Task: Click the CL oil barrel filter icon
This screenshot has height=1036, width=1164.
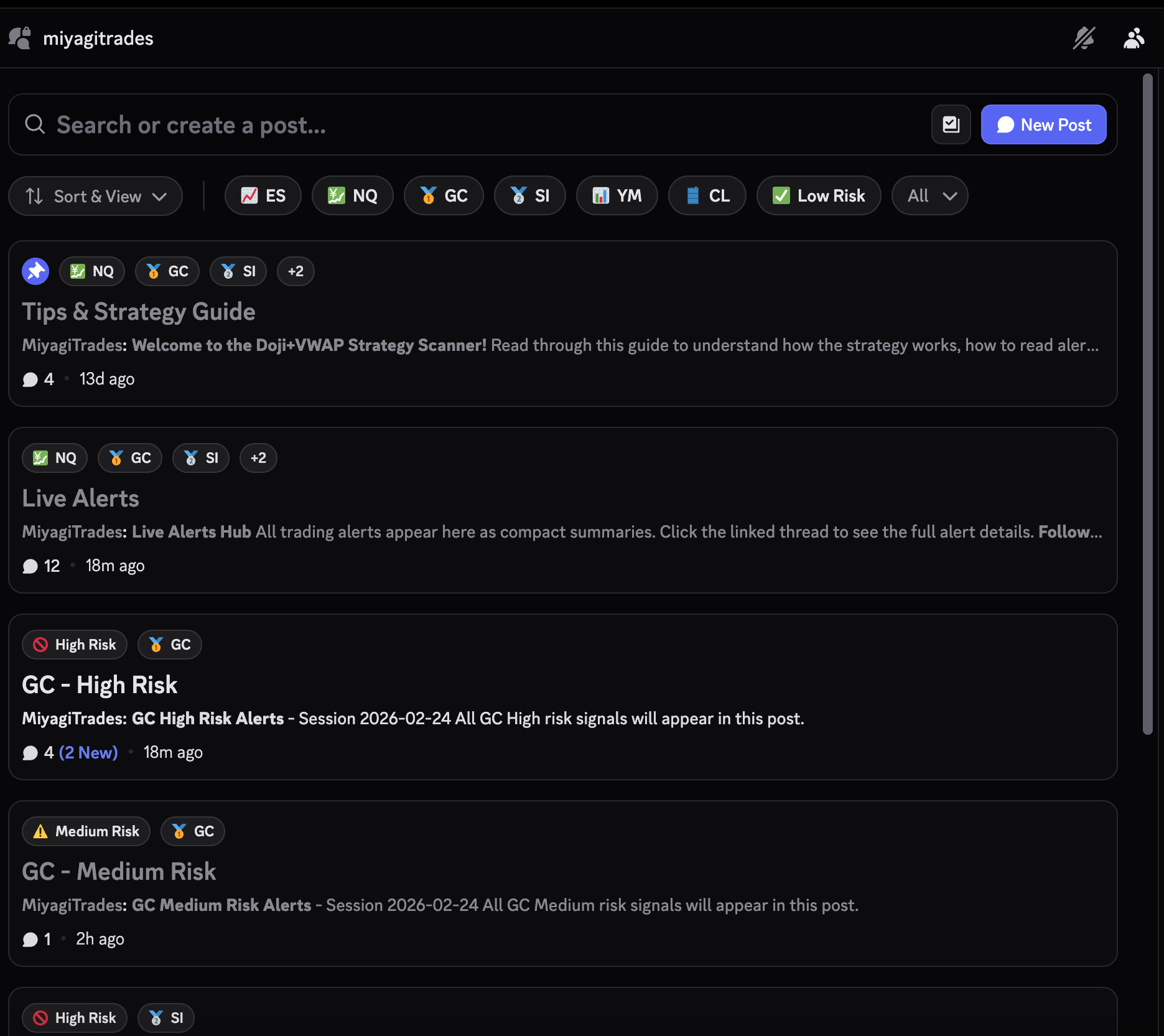Action: pos(707,195)
